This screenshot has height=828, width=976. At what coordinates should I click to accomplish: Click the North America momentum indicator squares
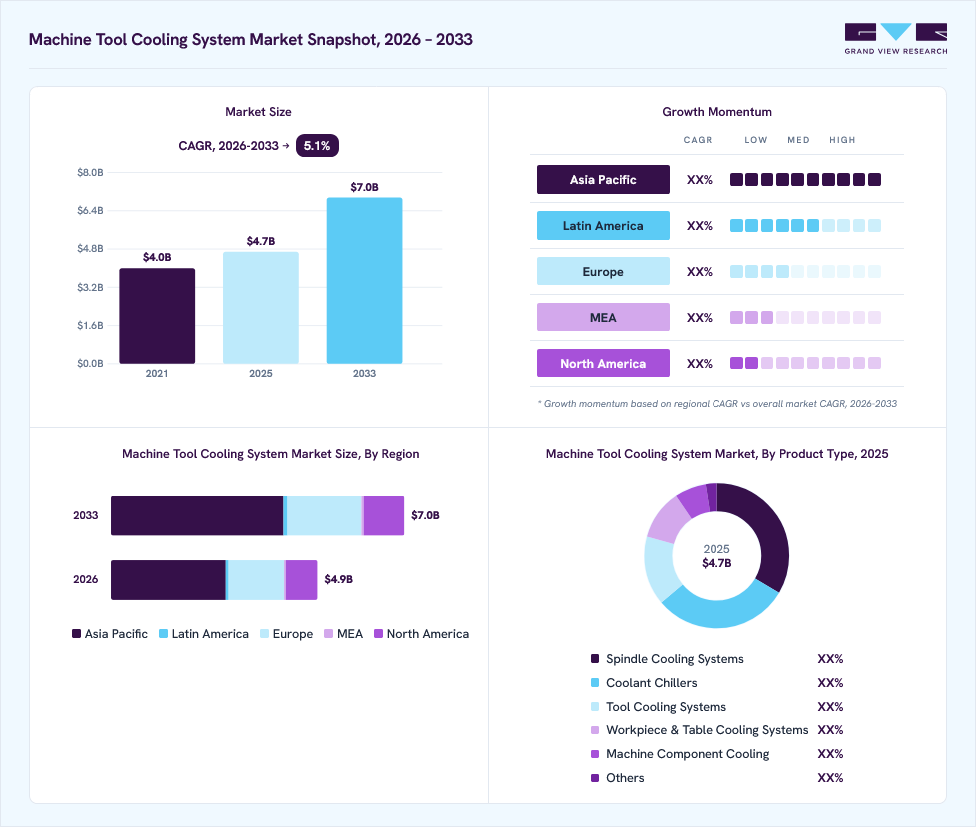pyautogui.click(x=805, y=364)
